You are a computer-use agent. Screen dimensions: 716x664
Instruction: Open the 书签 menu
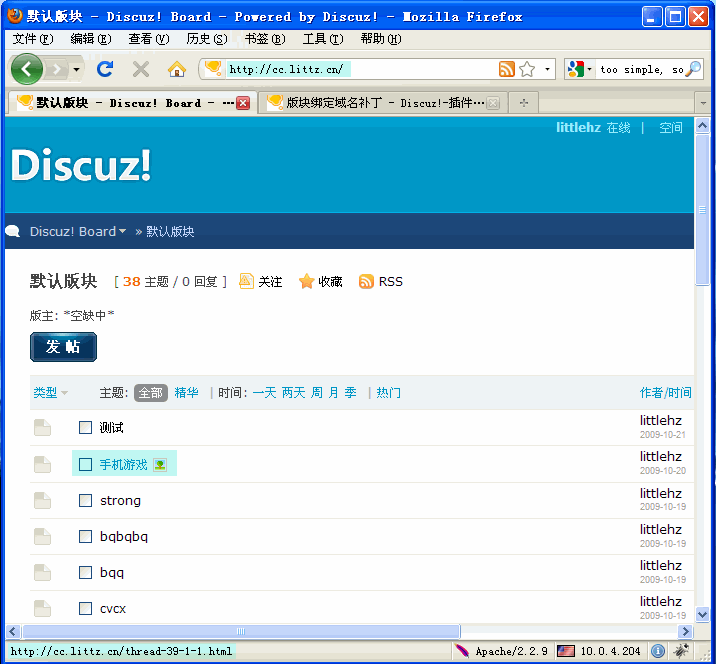pyautogui.click(x=265, y=39)
